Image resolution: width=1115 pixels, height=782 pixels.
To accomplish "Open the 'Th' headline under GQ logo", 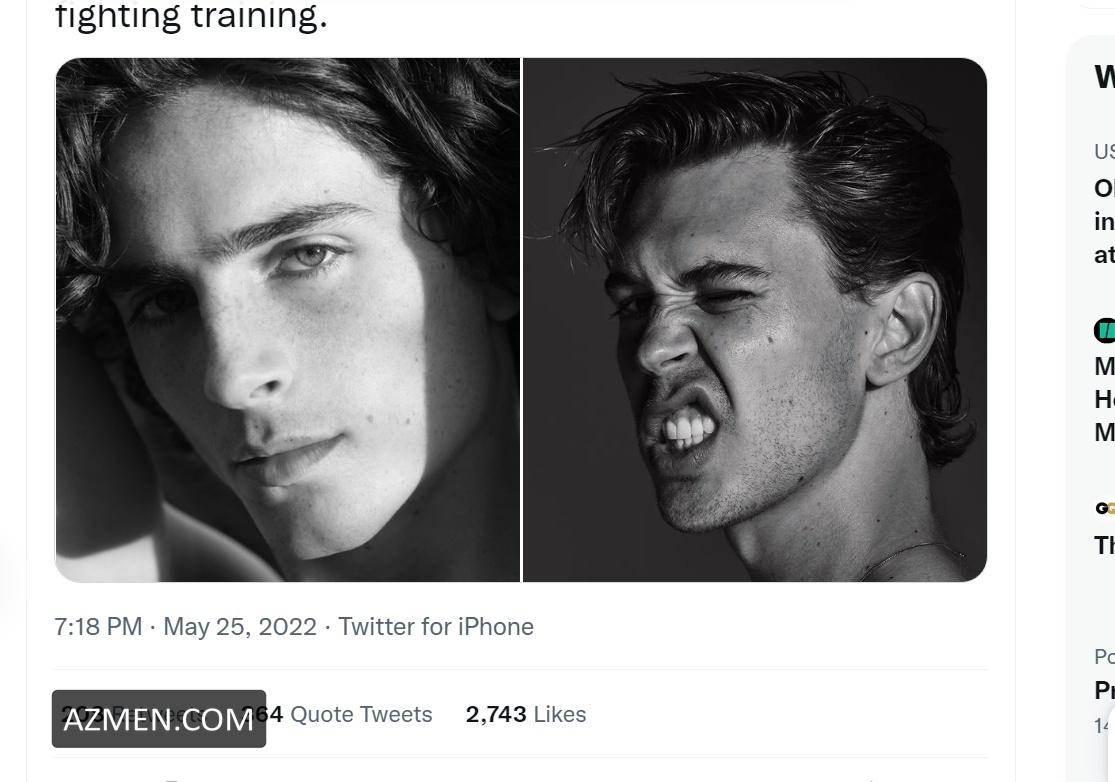I will [1104, 545].
